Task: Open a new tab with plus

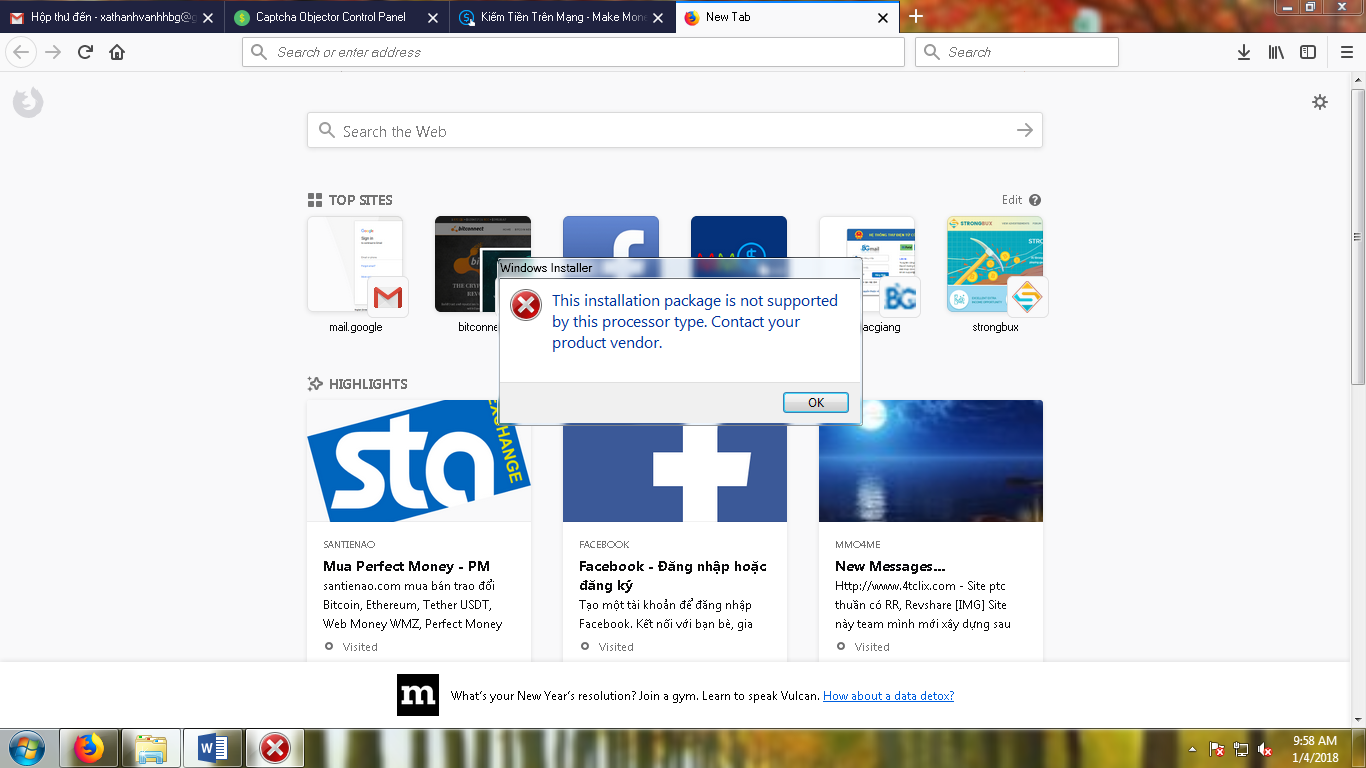Action: (915, 17)
